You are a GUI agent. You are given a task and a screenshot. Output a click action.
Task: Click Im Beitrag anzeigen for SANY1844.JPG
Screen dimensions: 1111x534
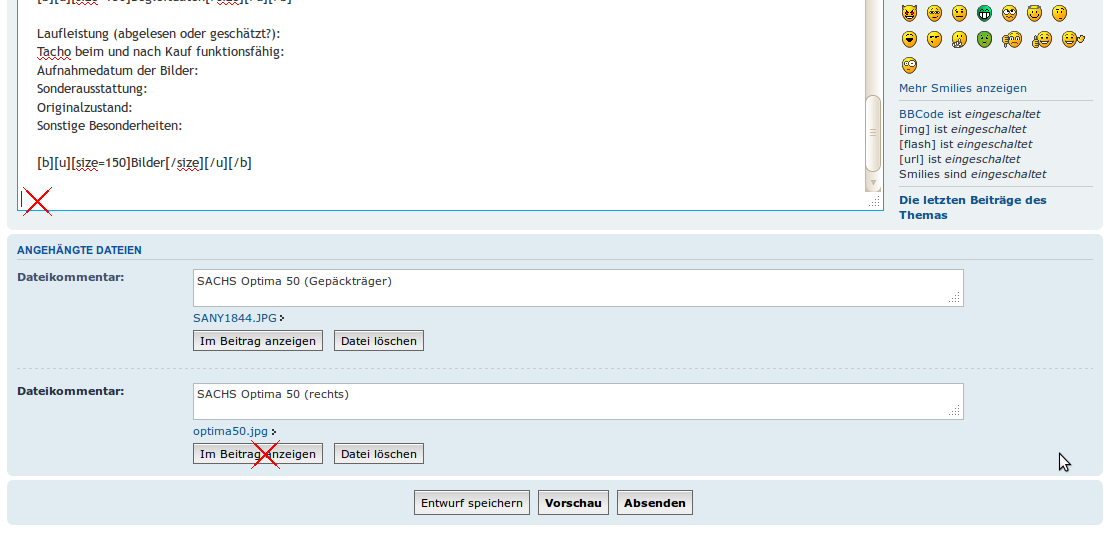(x=258, y=341)
